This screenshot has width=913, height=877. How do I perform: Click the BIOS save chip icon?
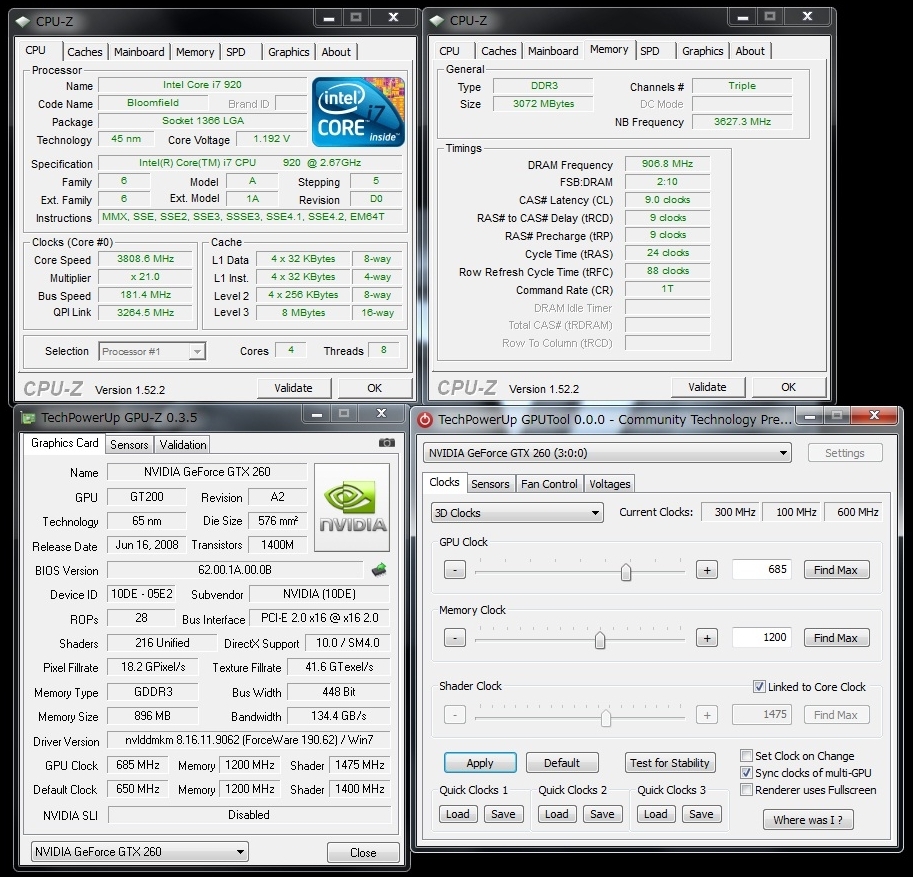point(379,570)
